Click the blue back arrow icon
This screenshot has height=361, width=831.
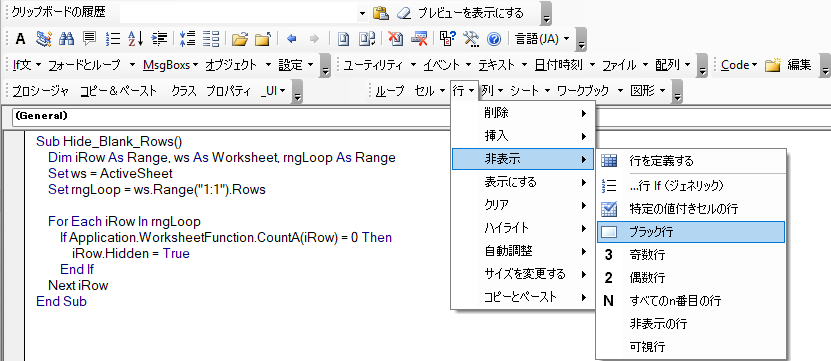291,38
